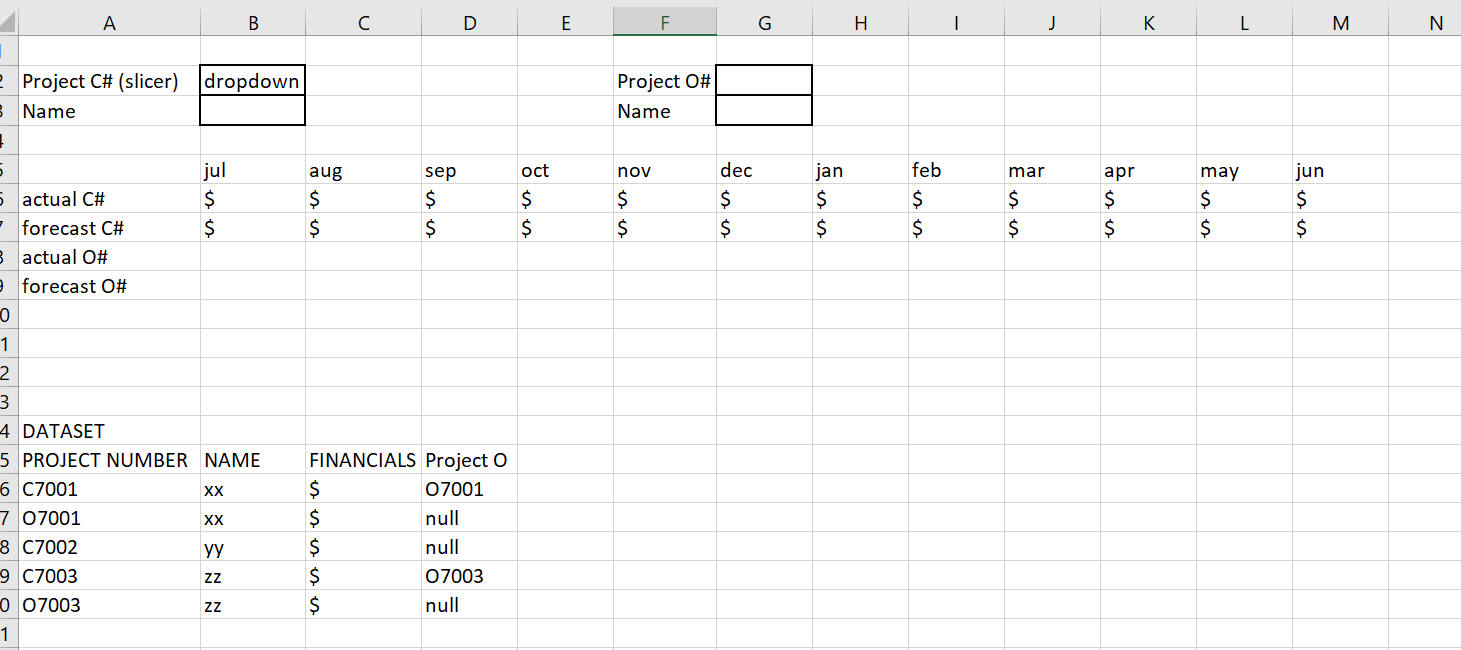The width and height of the screenshot is (1461, 650).
Task: Select the O7003 cell in Project O column
Action: point(469,576)
